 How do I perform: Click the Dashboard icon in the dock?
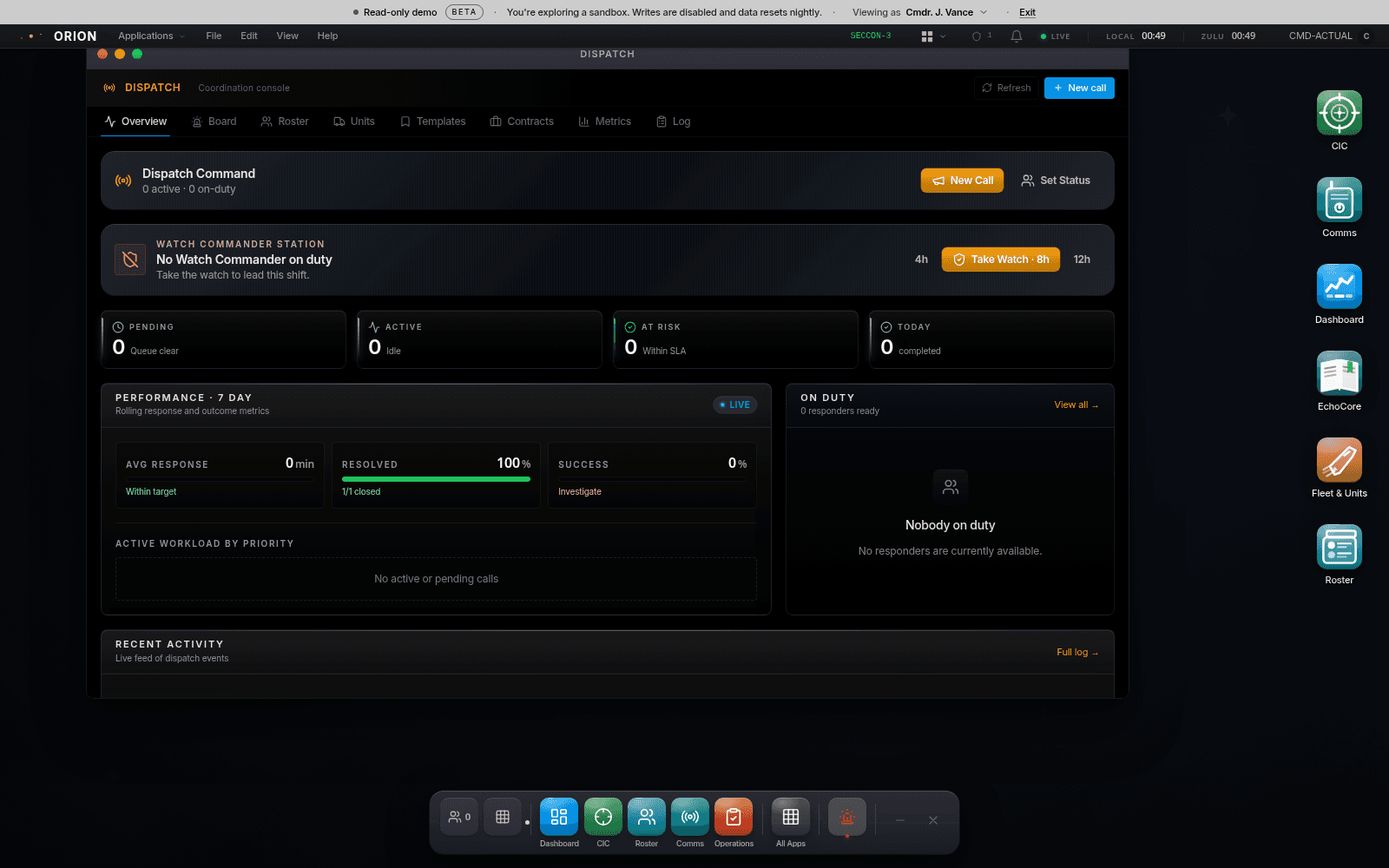[559, 817]
